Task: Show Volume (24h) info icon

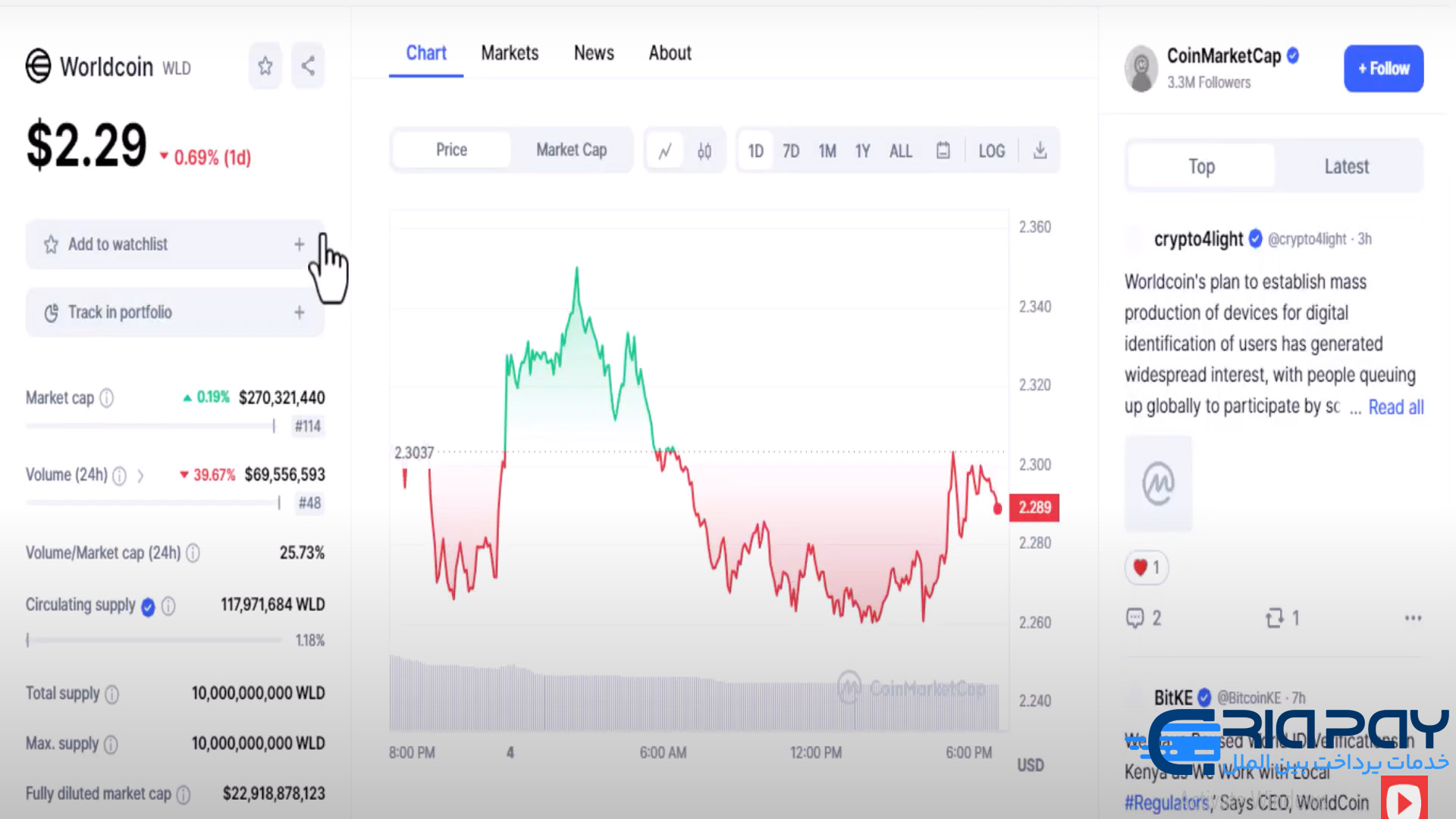Action: click(119, 475)
